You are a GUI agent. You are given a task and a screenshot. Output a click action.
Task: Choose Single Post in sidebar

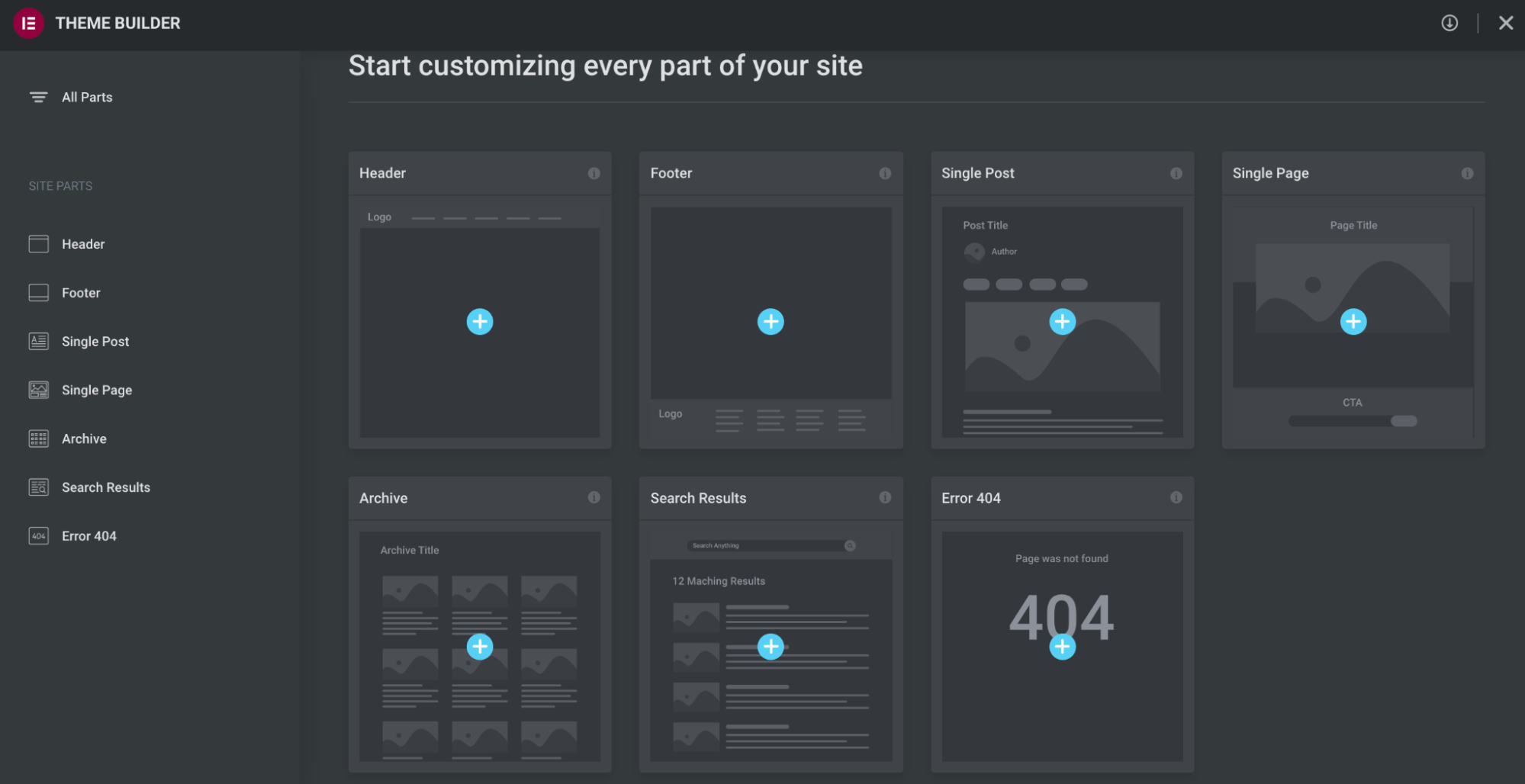(x=95, y=342)
